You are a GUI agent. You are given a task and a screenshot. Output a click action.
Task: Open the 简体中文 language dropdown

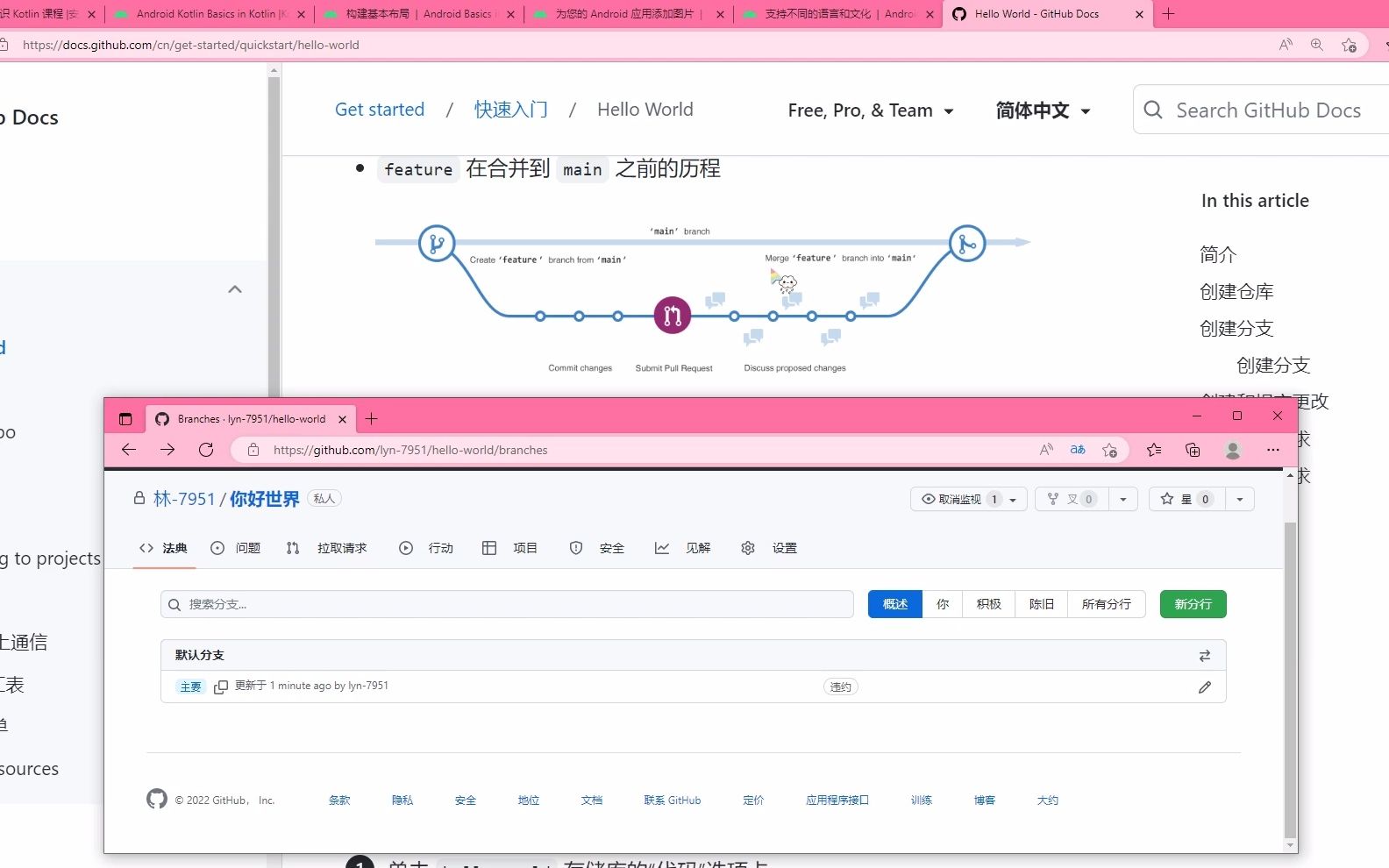(1044, 110)
